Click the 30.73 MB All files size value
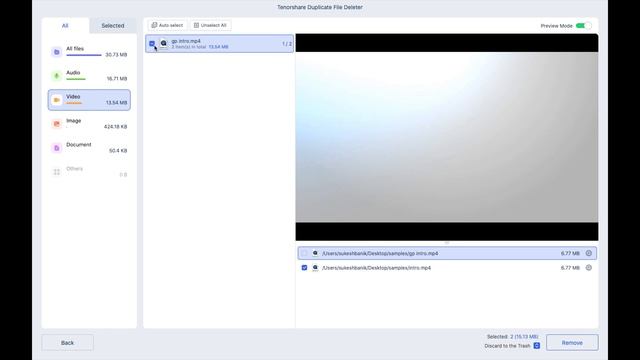 116,55
